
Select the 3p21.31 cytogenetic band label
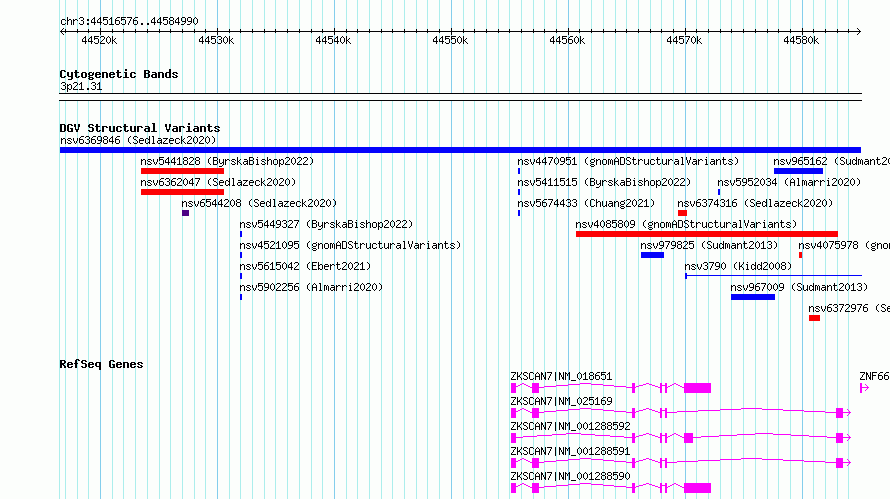point(81,86)
